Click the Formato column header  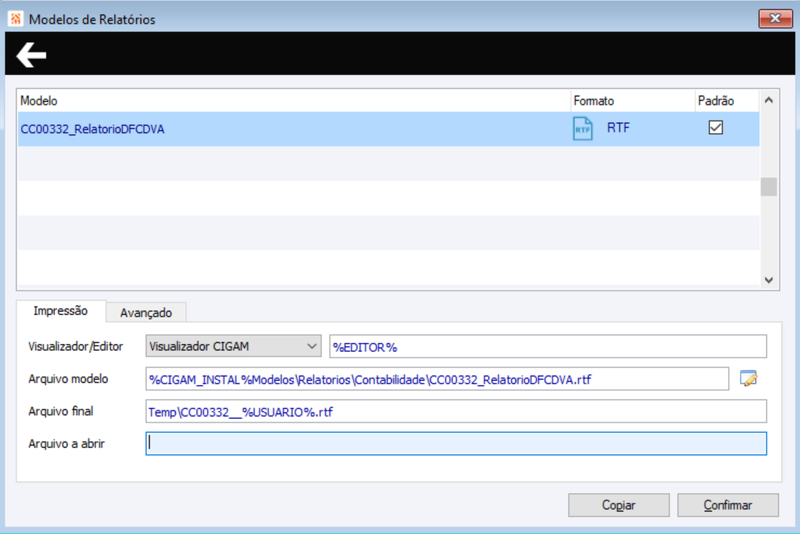pyautogui.click(x=633, y=100)
